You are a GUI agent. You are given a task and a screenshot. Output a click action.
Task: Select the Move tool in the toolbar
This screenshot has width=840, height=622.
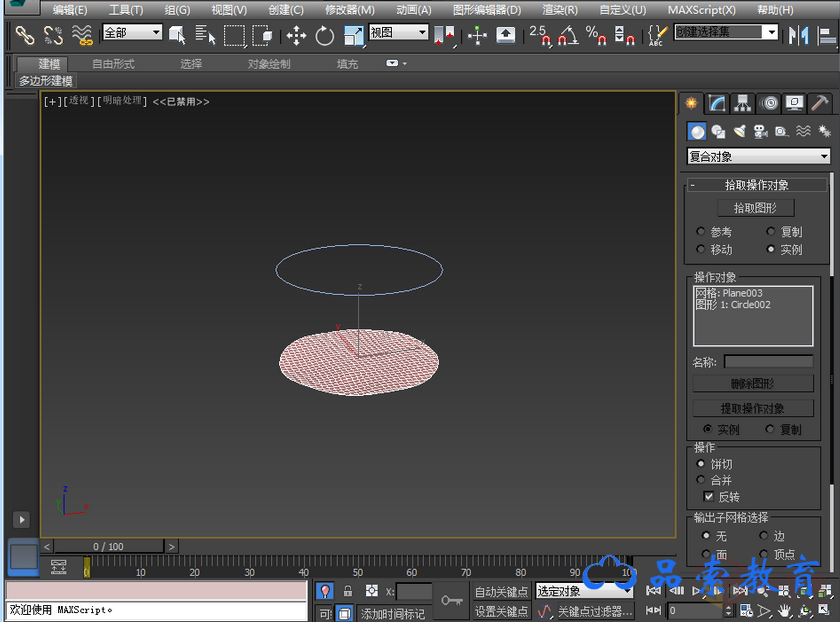pyautogui.click(x=297, y=36)
